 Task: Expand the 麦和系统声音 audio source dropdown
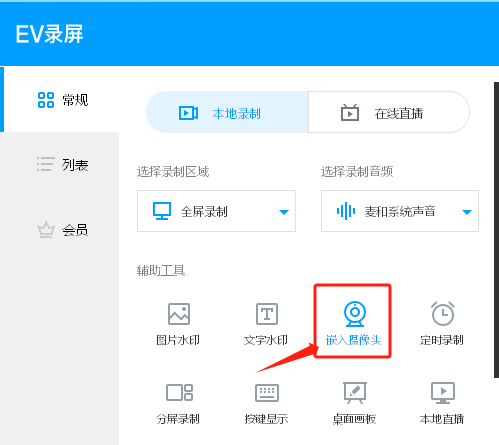[x=400, y=211]
